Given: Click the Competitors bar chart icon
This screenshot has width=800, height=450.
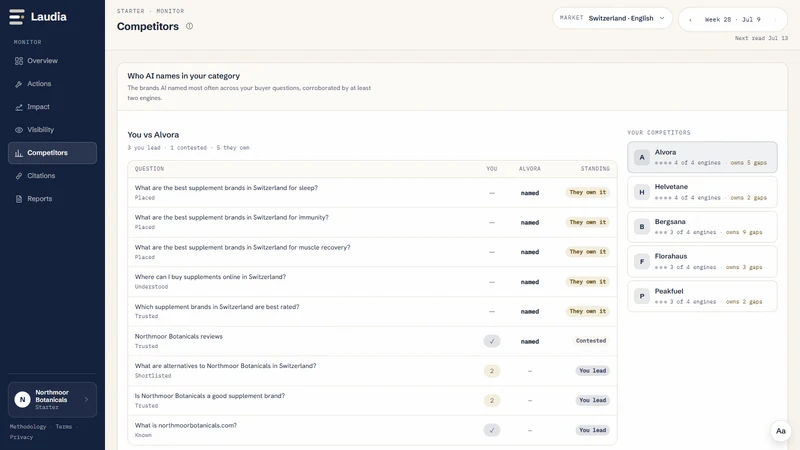Looking at the screenshot, I should coord(19,153).
